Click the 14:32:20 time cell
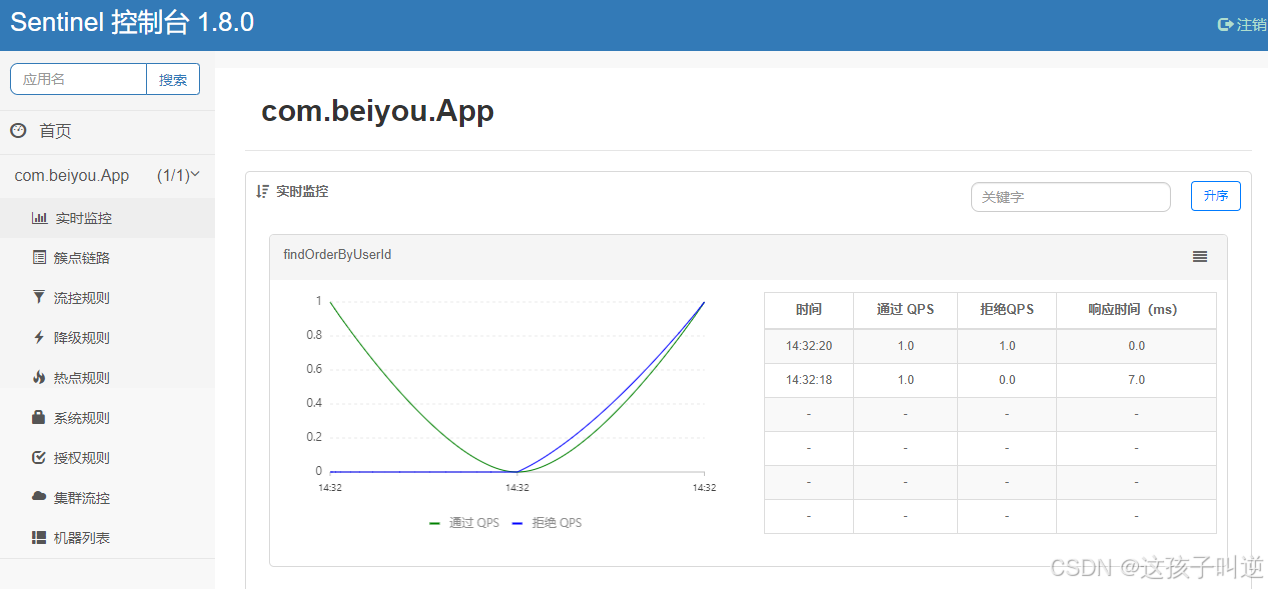 click(x=809, y=346)
